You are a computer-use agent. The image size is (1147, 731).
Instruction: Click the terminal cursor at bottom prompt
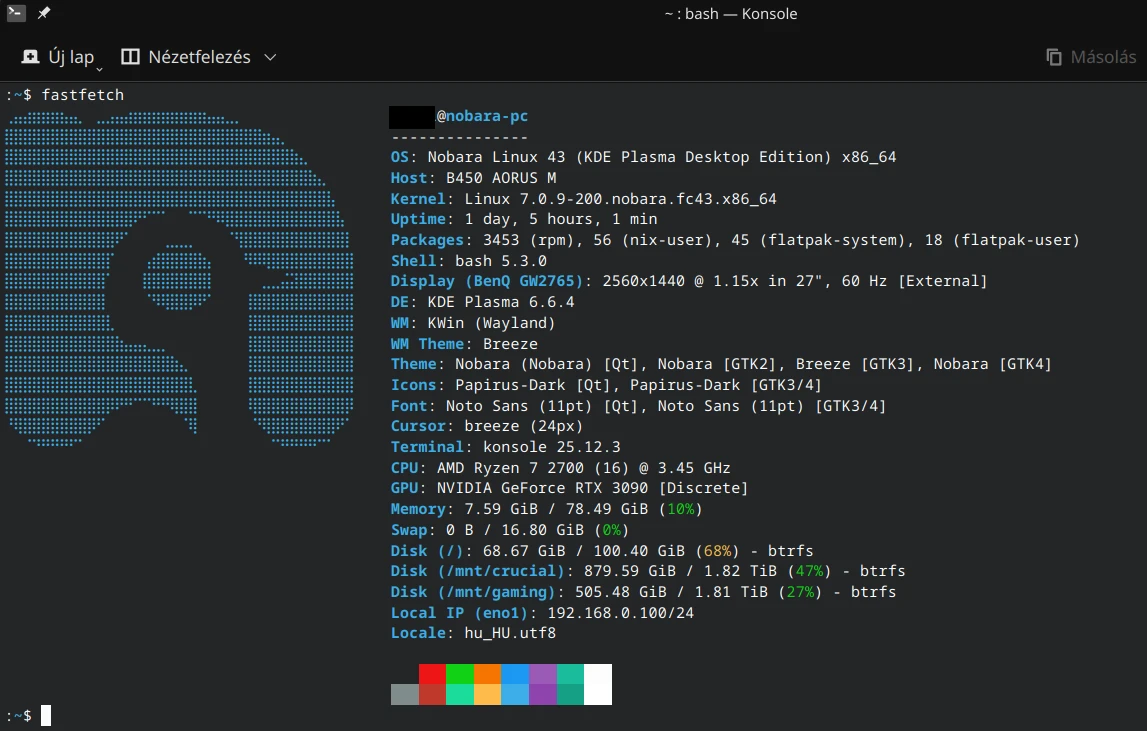click(x=46, y=716)
